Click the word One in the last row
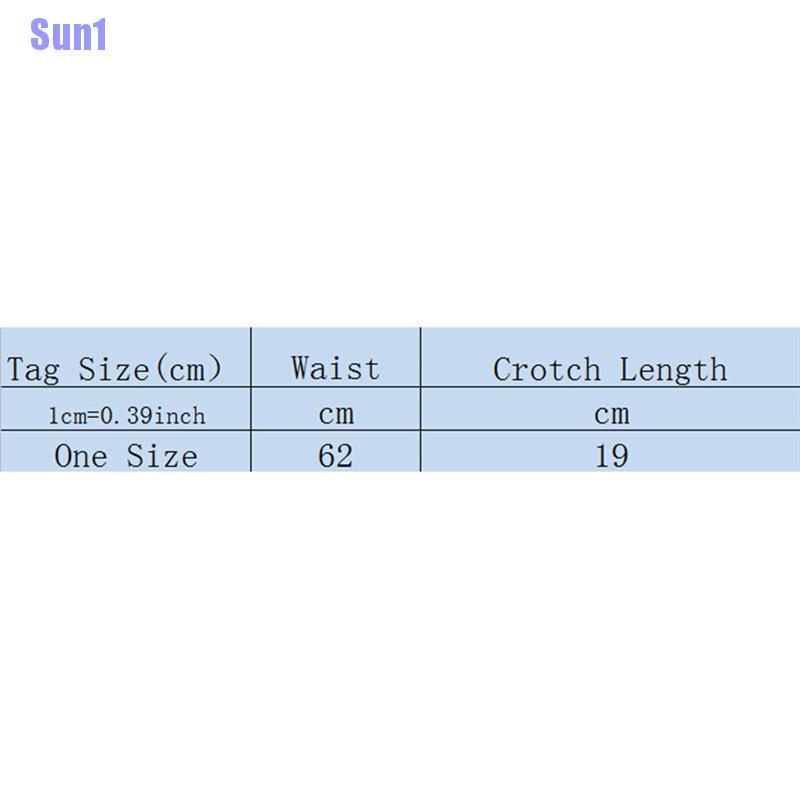 pos(80,456)
